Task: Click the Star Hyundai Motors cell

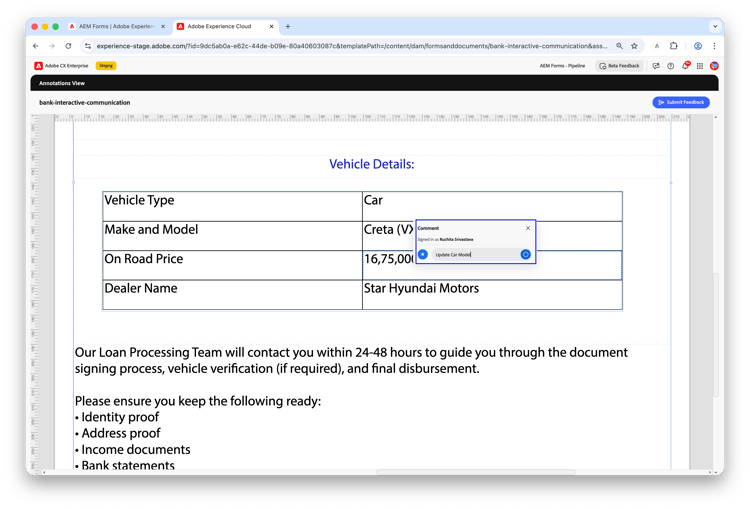Action: (492, 295)
